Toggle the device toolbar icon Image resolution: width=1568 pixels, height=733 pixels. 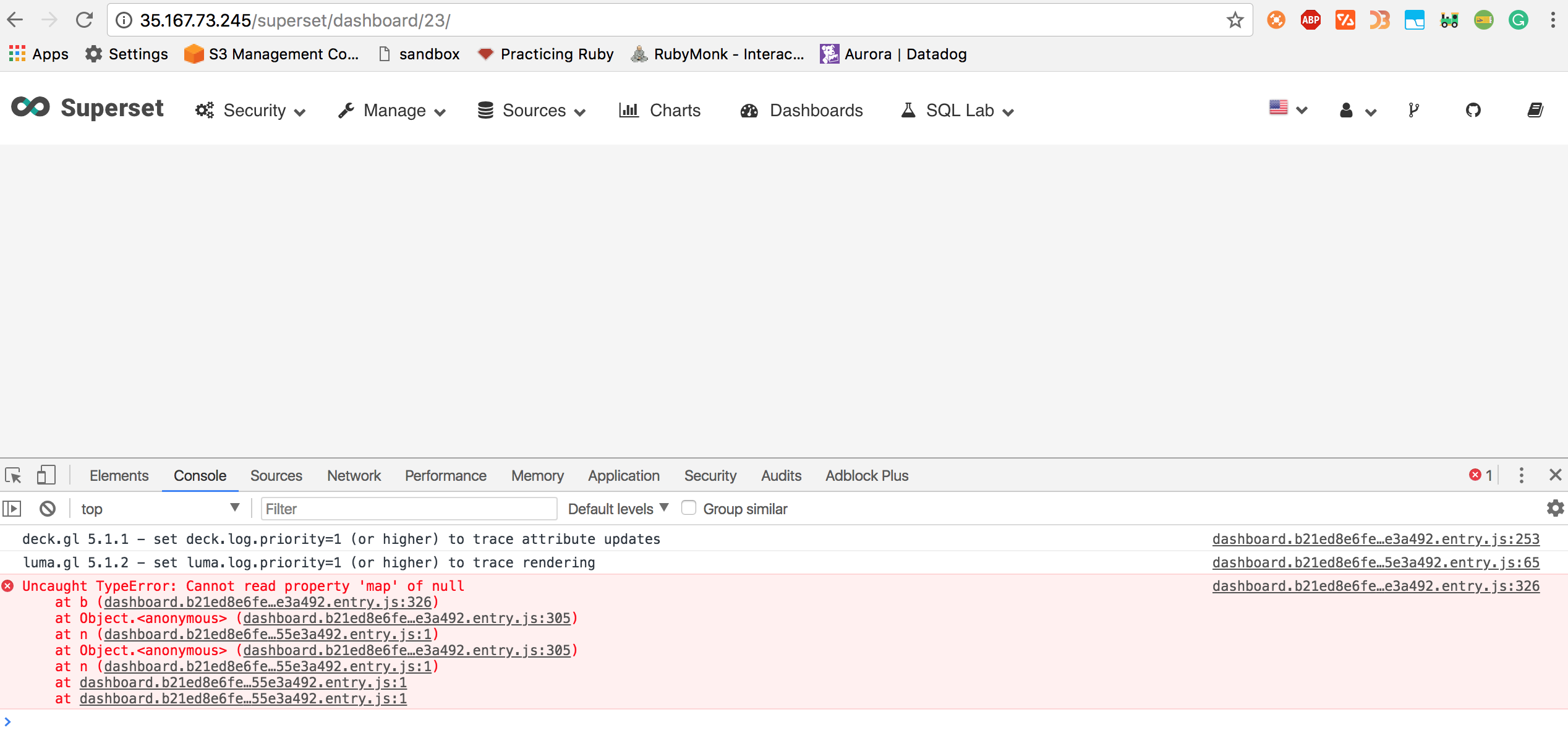tap(46, 475)
